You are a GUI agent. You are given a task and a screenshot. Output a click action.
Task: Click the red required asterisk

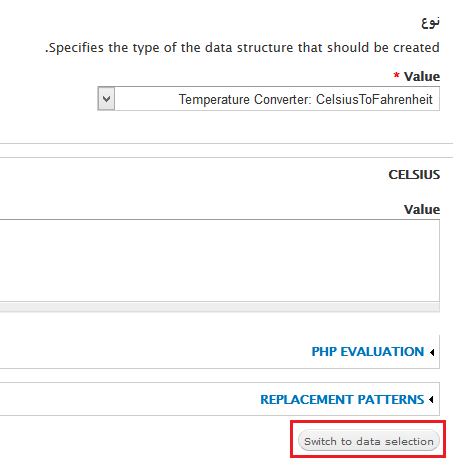click(396, 75)
